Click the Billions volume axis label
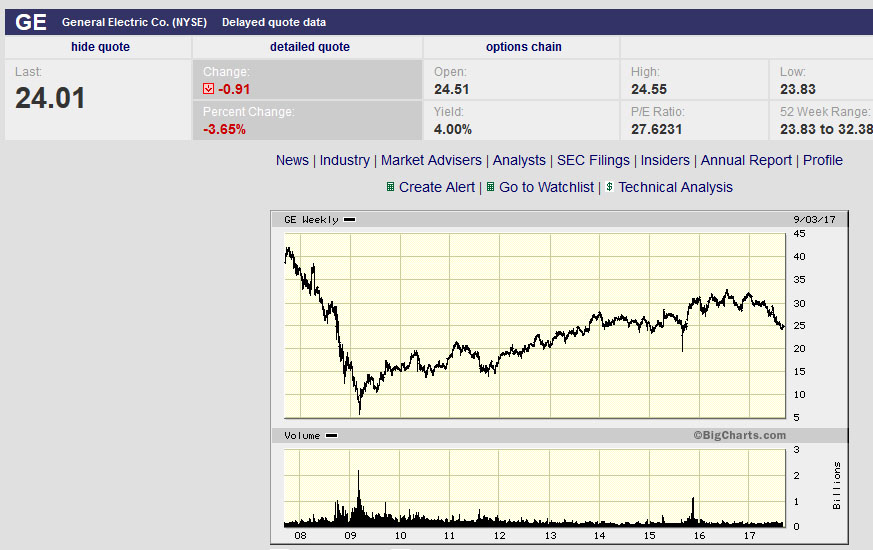Viewport: 873px width, 550px height. pos(836,485)
